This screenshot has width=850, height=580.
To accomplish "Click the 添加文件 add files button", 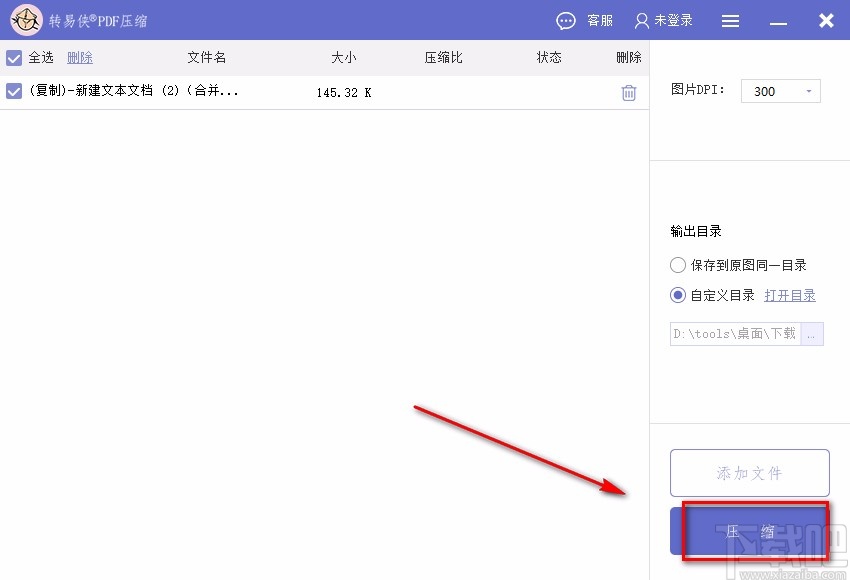I will coord(749,472).
